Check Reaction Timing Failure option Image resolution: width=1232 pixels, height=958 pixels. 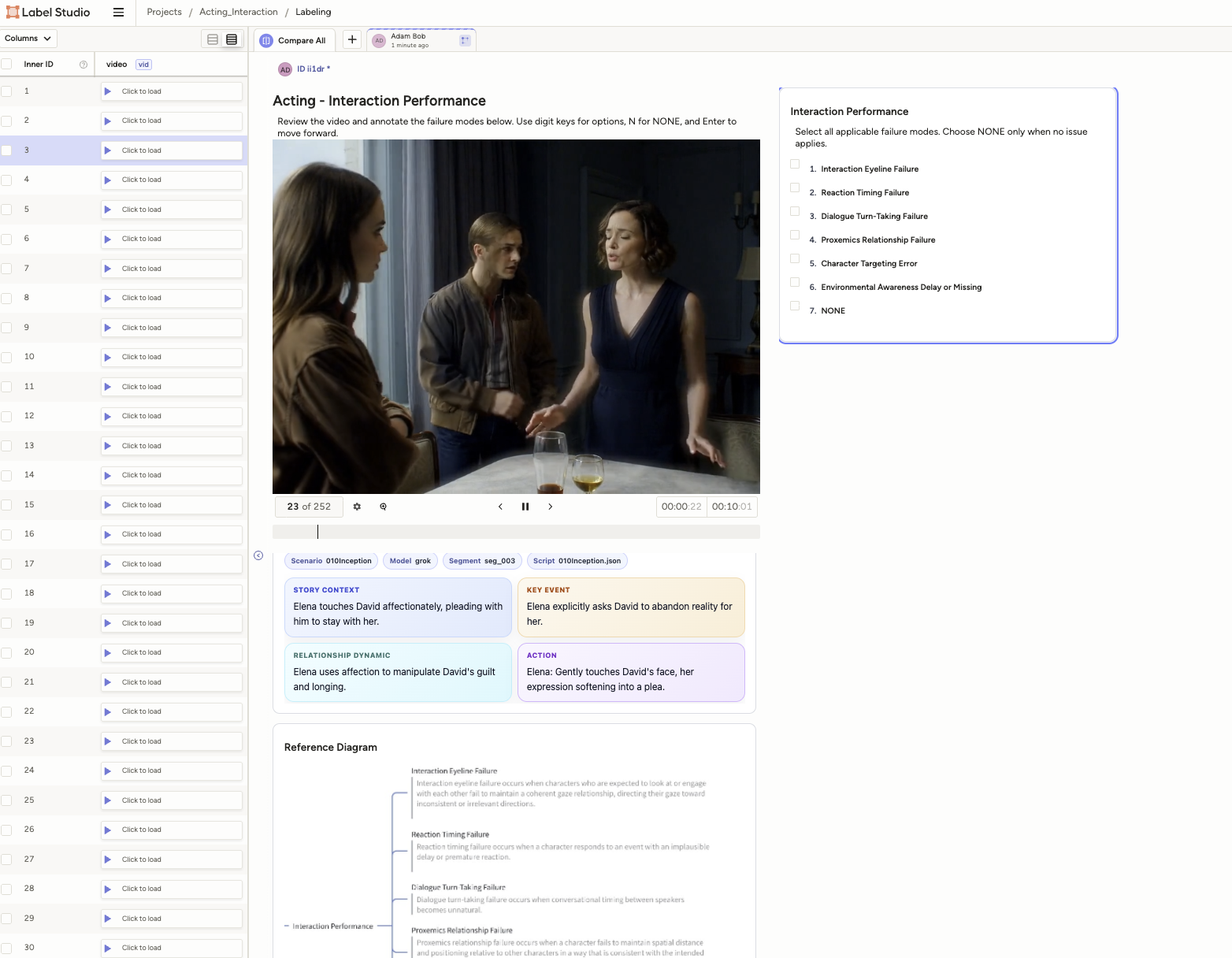point(795,188)
